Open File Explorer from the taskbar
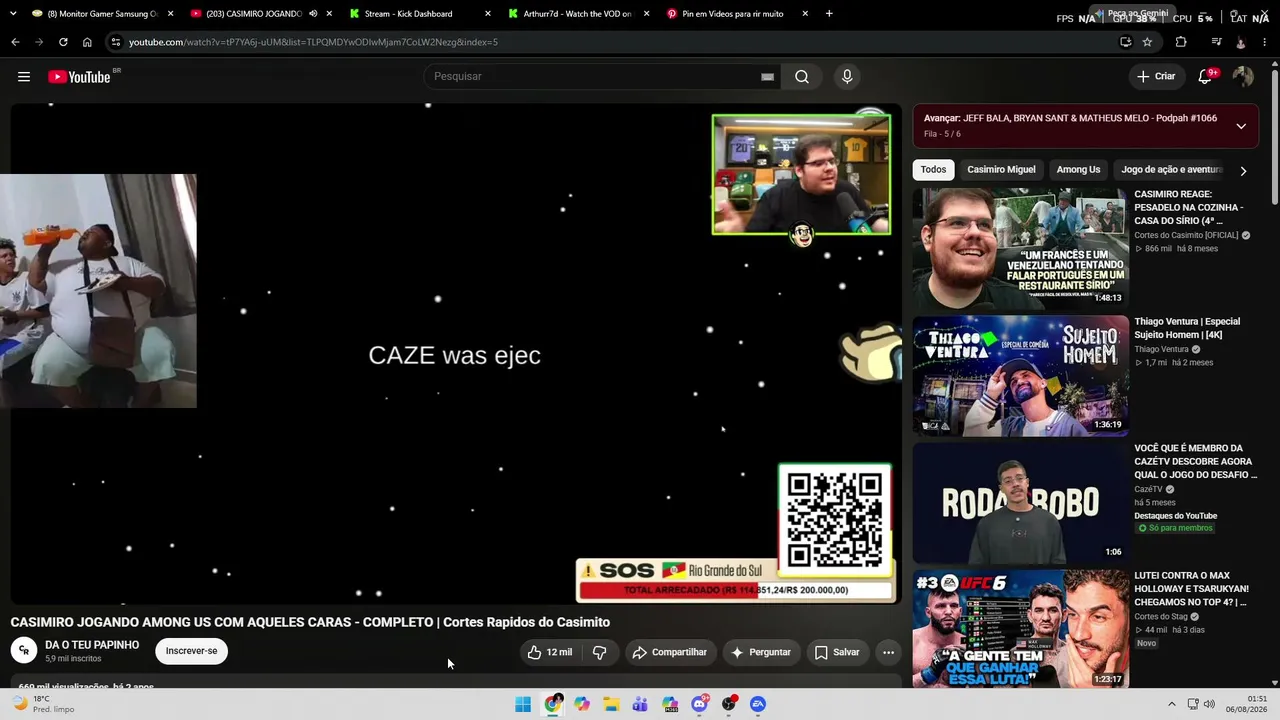Image resolution: width=1280 pixels, height=720 pixels. tap(611, 704)
